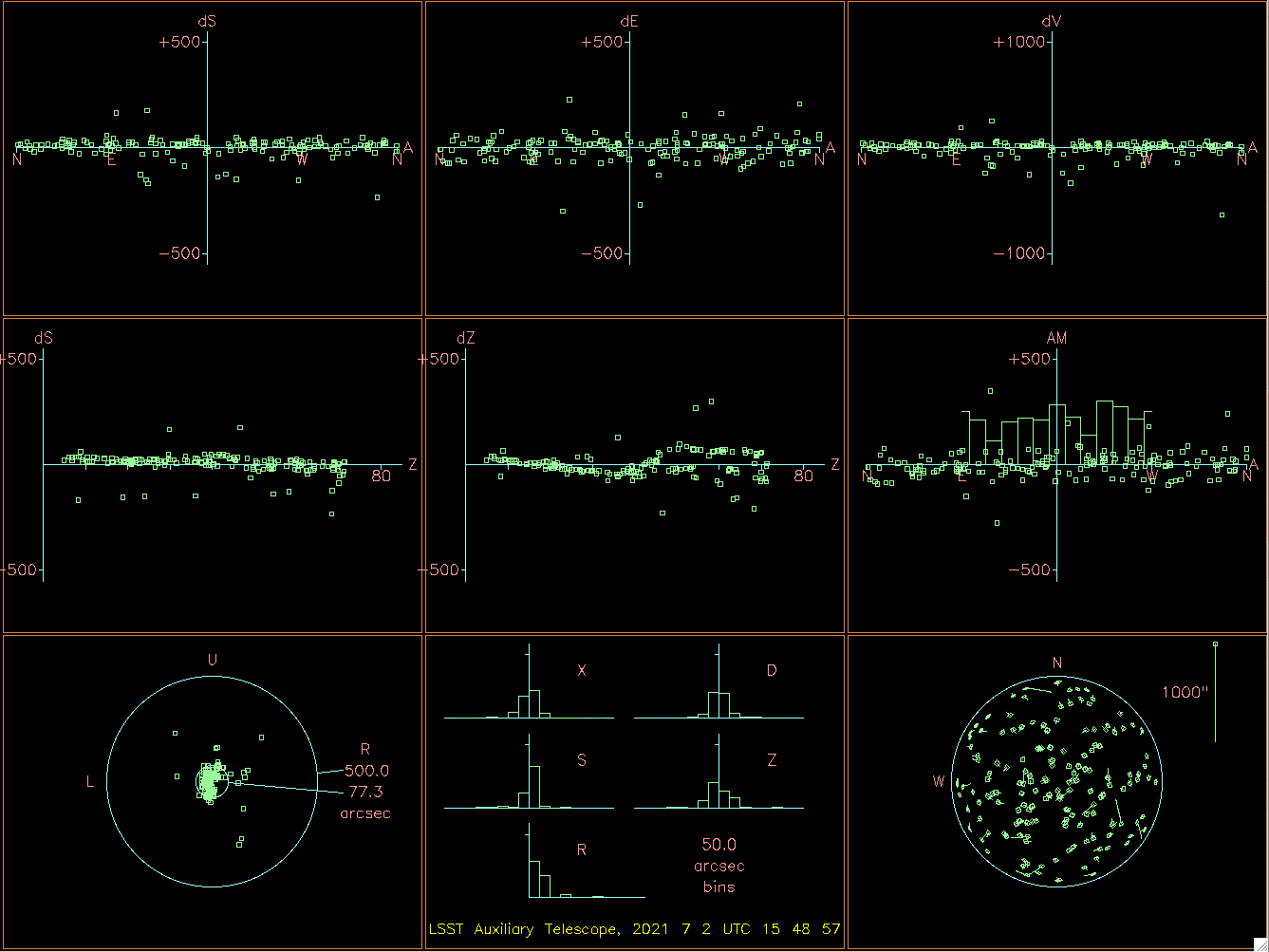Viewport: 1269px width, 952px height.
Task: Click the 1000" scale label
Action: click(1185, 692)
